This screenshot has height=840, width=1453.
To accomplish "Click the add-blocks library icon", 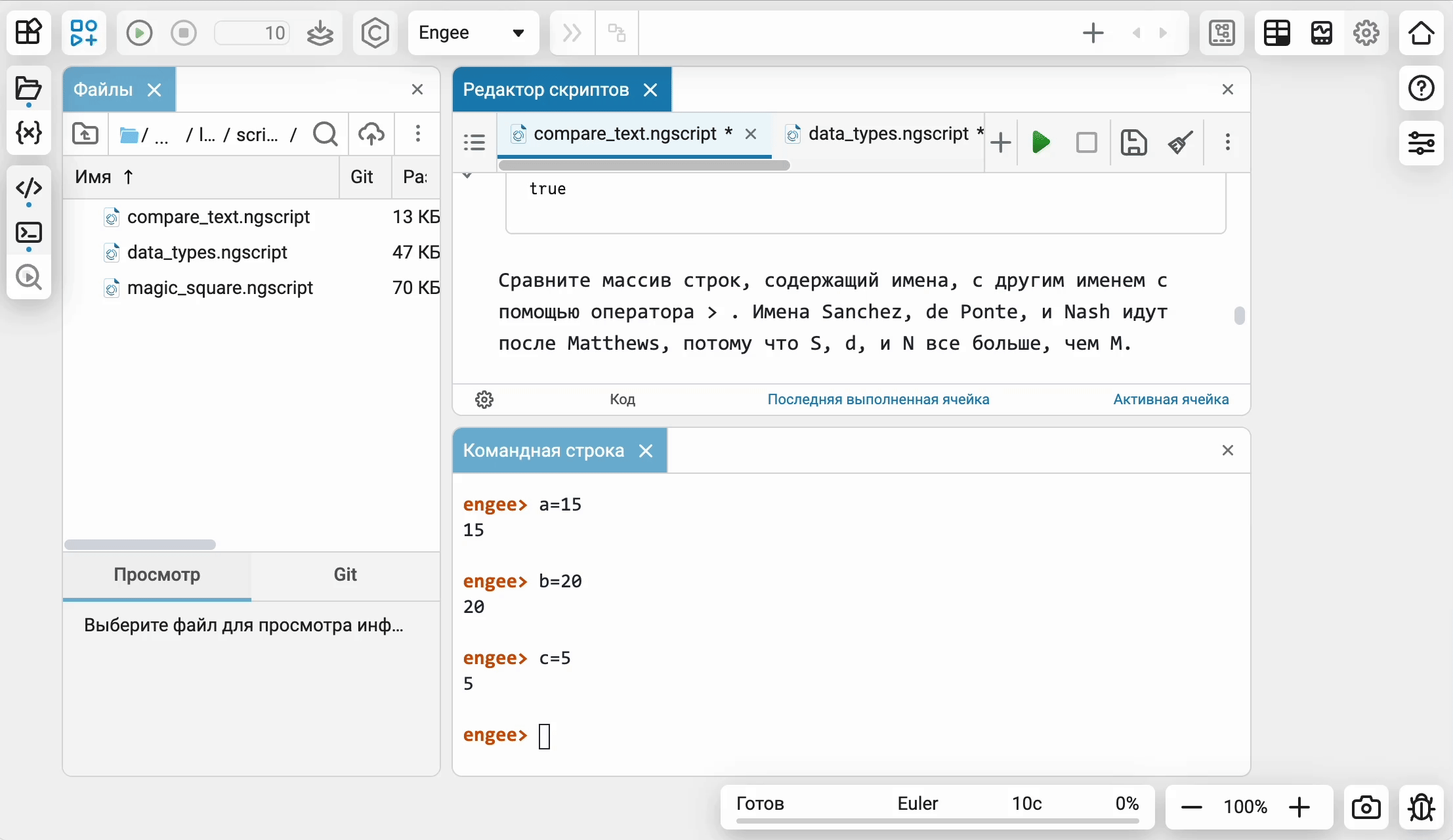I will [x=85, y=32].
